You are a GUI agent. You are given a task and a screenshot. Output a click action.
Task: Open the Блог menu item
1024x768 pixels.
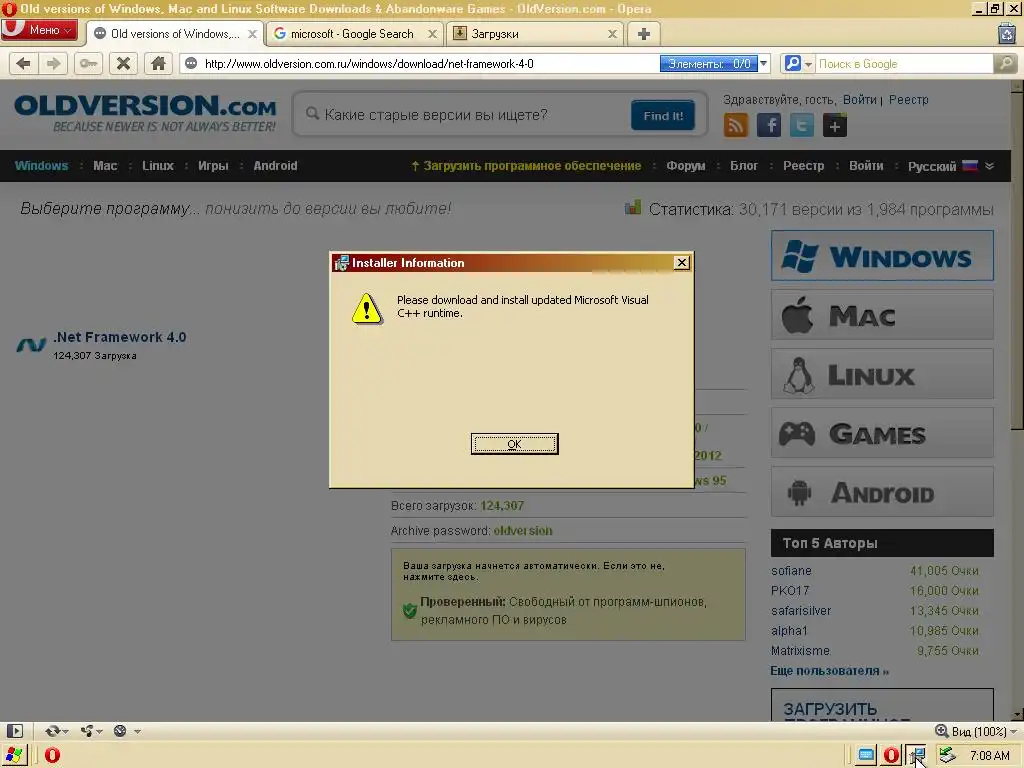tap(744, 166)
